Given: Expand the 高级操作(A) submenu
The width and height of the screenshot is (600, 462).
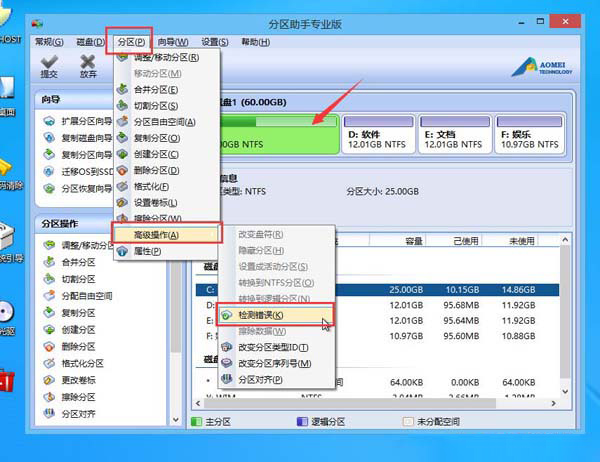Looking at the screenshot, I should tap(167, 235).
